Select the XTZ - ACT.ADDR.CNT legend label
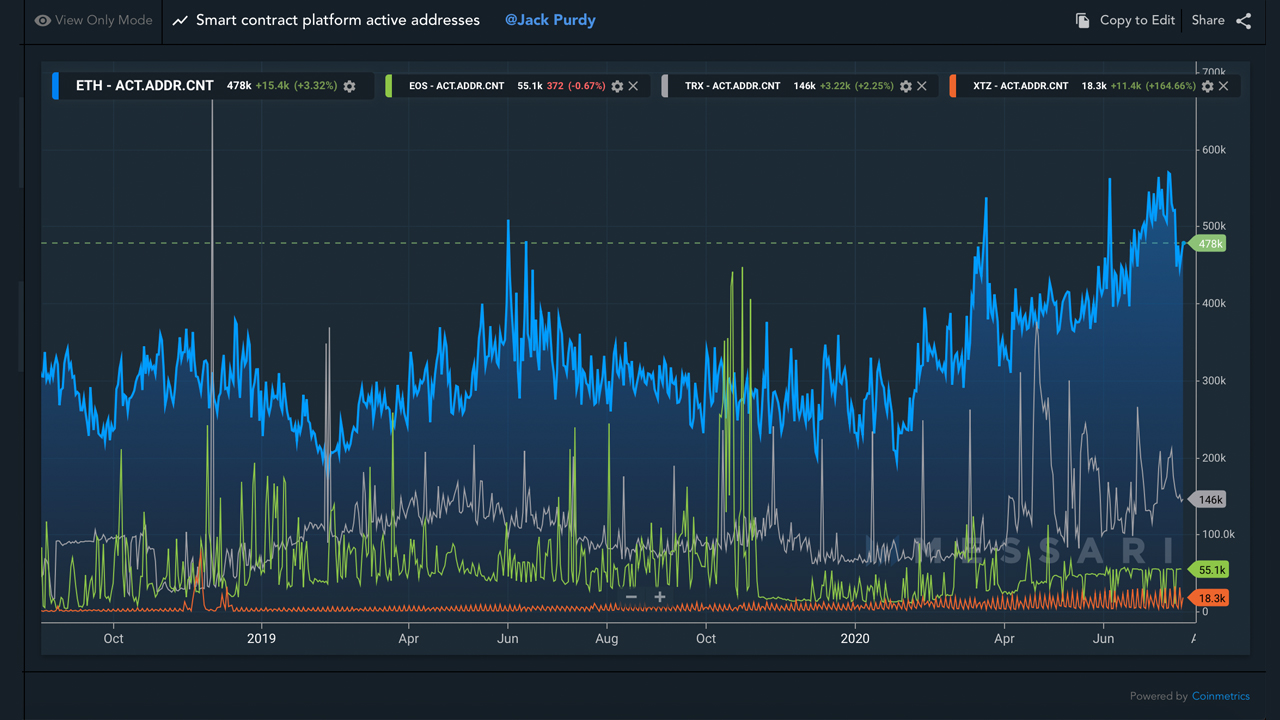1280x720 pixels. point(1021,86)
